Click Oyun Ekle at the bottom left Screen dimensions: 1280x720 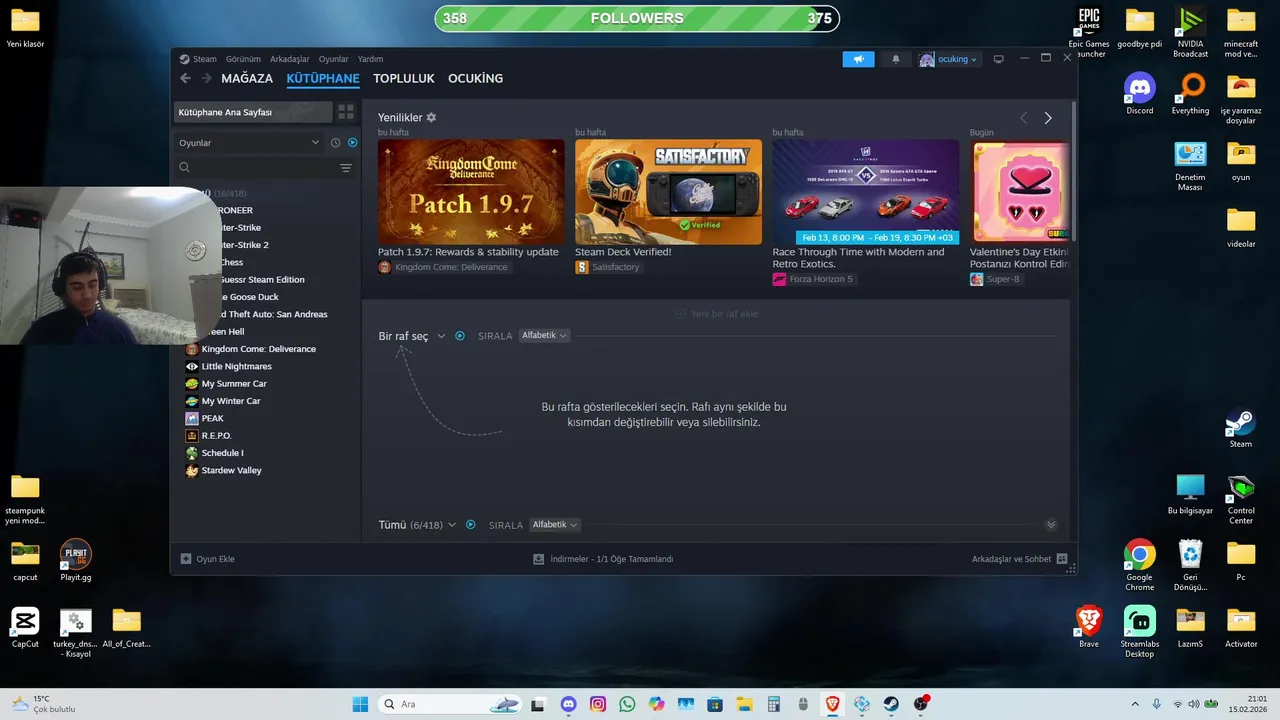pyautogui.click(x=207, y=559)
